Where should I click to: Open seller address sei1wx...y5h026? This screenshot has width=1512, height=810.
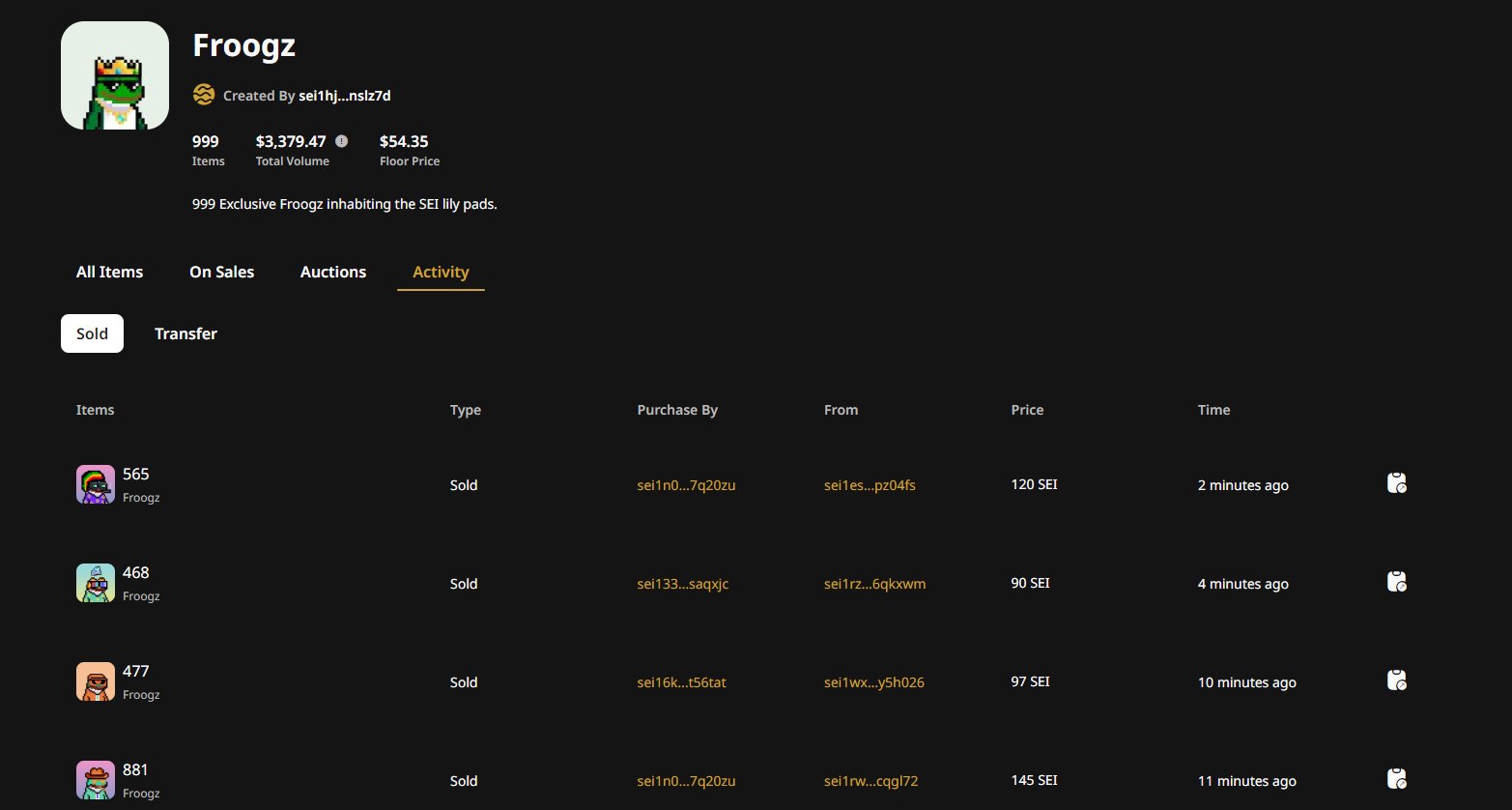(x=873, y=682)
